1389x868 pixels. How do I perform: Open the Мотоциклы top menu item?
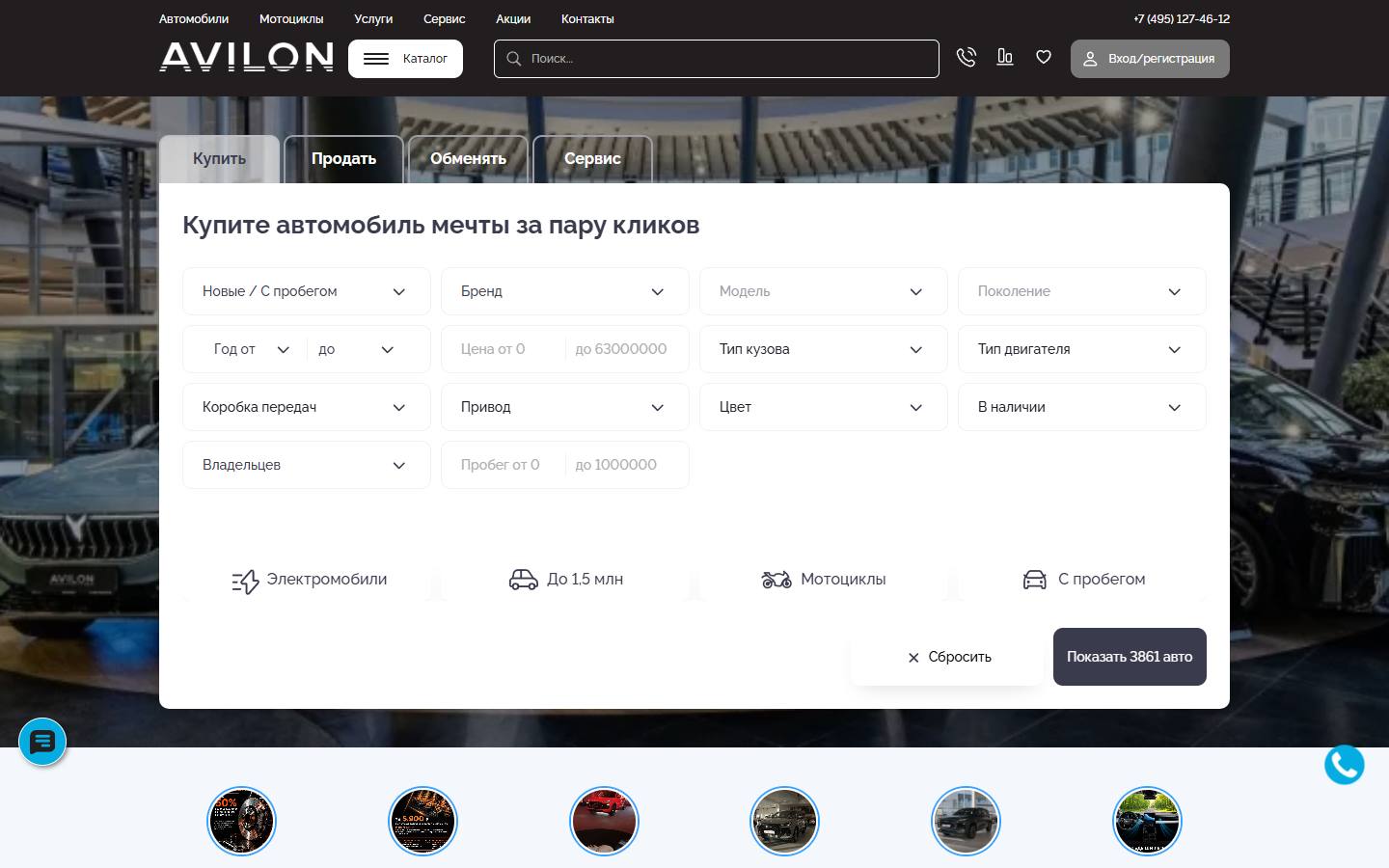(291, 19)
